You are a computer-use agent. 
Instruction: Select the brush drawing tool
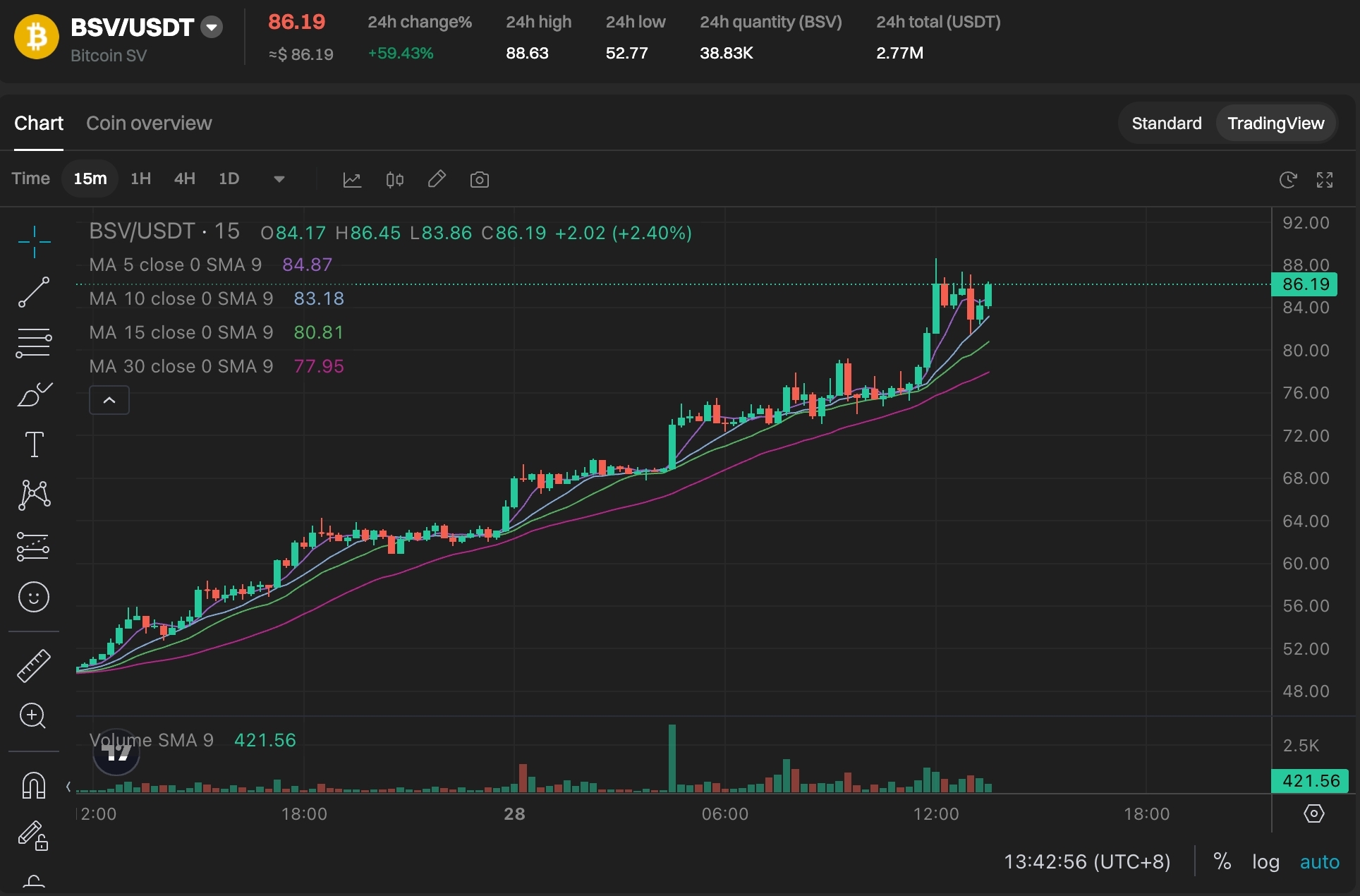(34, 394)
